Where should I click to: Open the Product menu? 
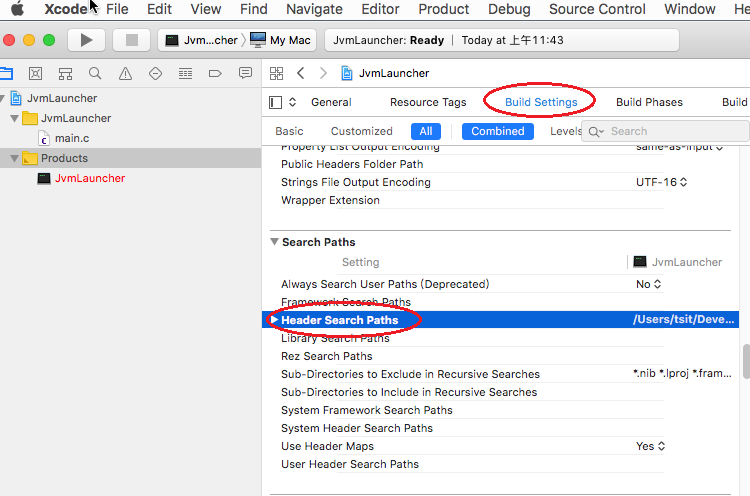click(443, 9)
